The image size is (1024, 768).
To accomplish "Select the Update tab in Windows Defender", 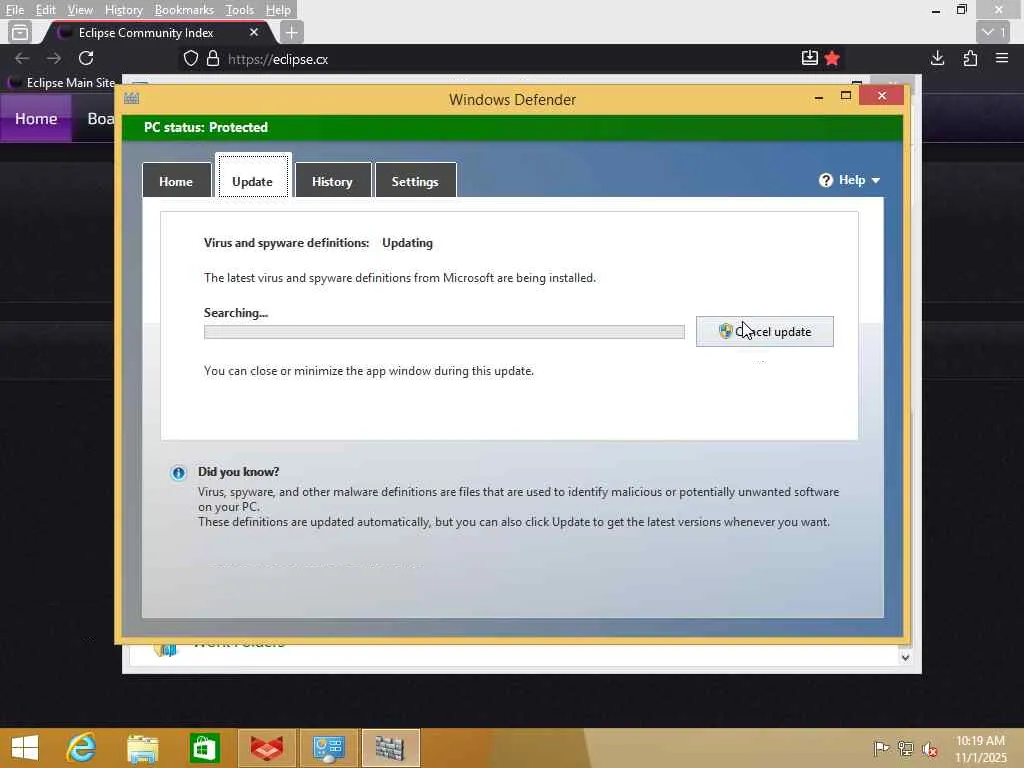I will point(253,177).
